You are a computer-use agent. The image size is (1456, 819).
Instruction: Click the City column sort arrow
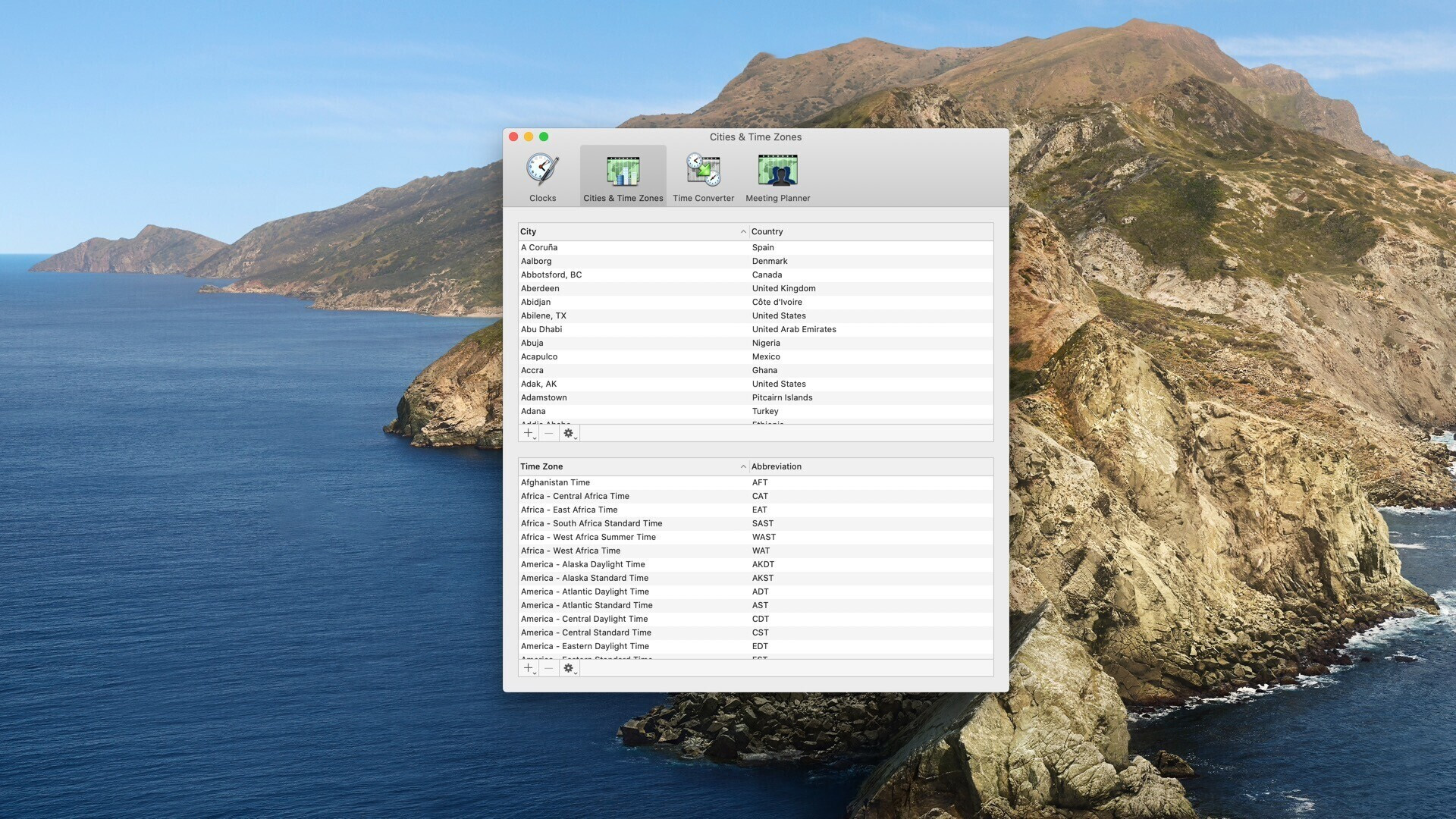point(741,231)
